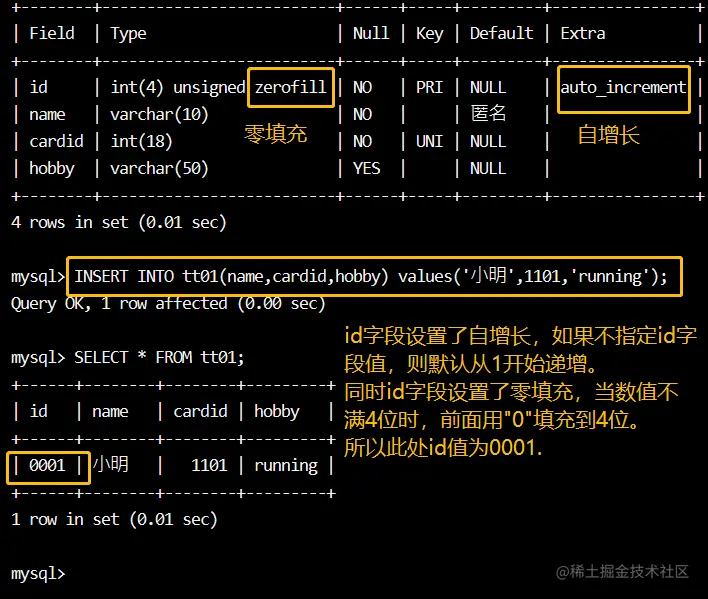Click the '0001' id value
The image size is (708, 599).
point(47,465)
